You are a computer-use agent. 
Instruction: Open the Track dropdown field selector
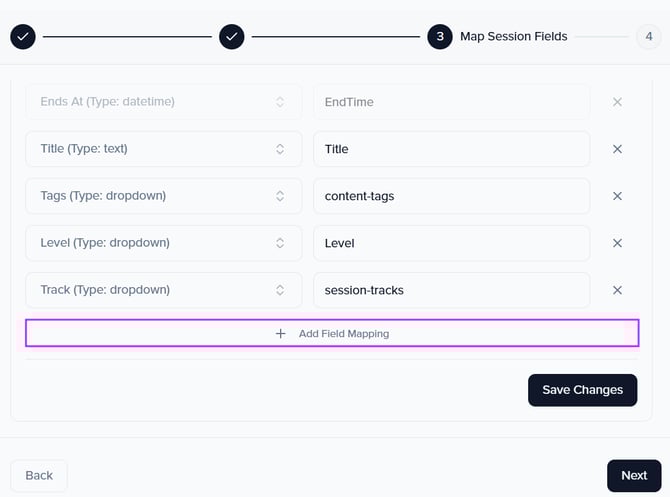pos(163,290)
